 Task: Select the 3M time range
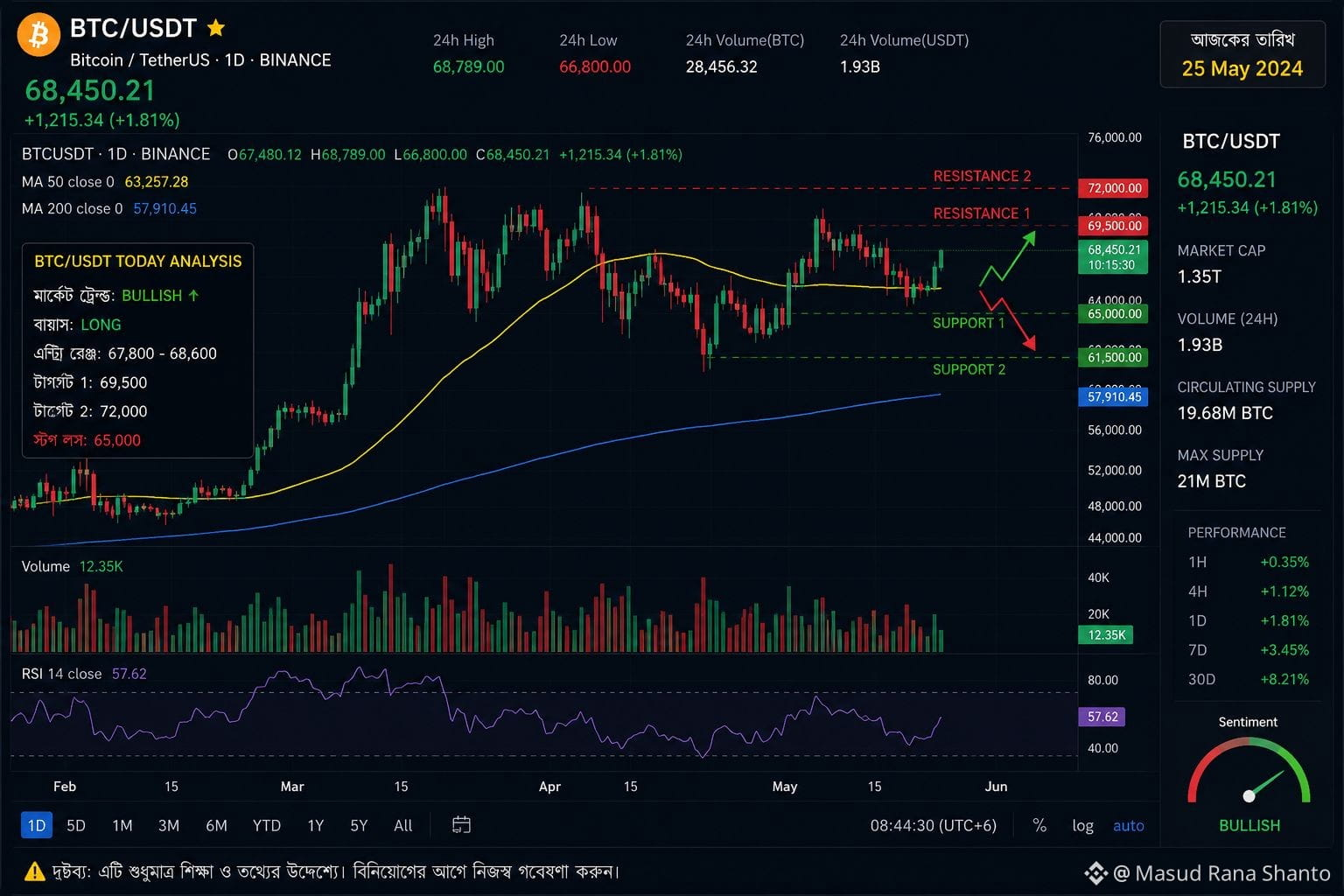click(169, 825)
